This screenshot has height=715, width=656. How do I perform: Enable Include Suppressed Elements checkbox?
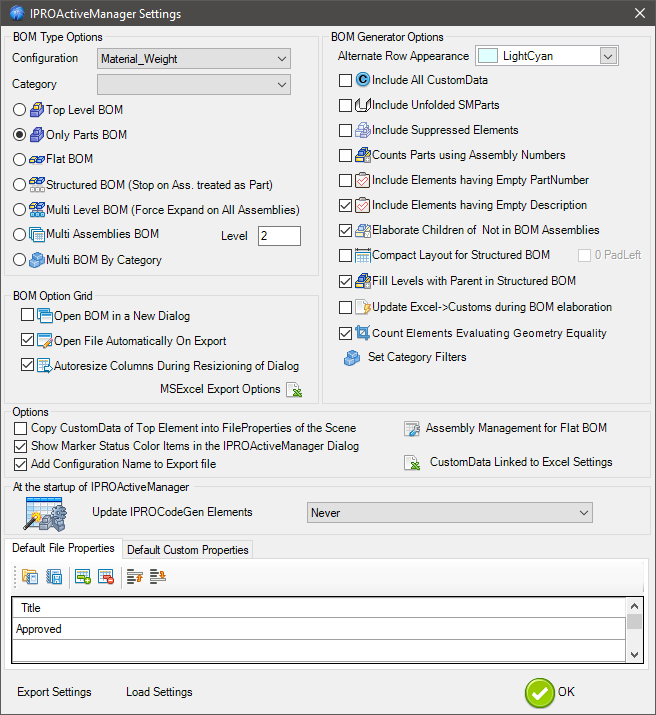[346, 130]
